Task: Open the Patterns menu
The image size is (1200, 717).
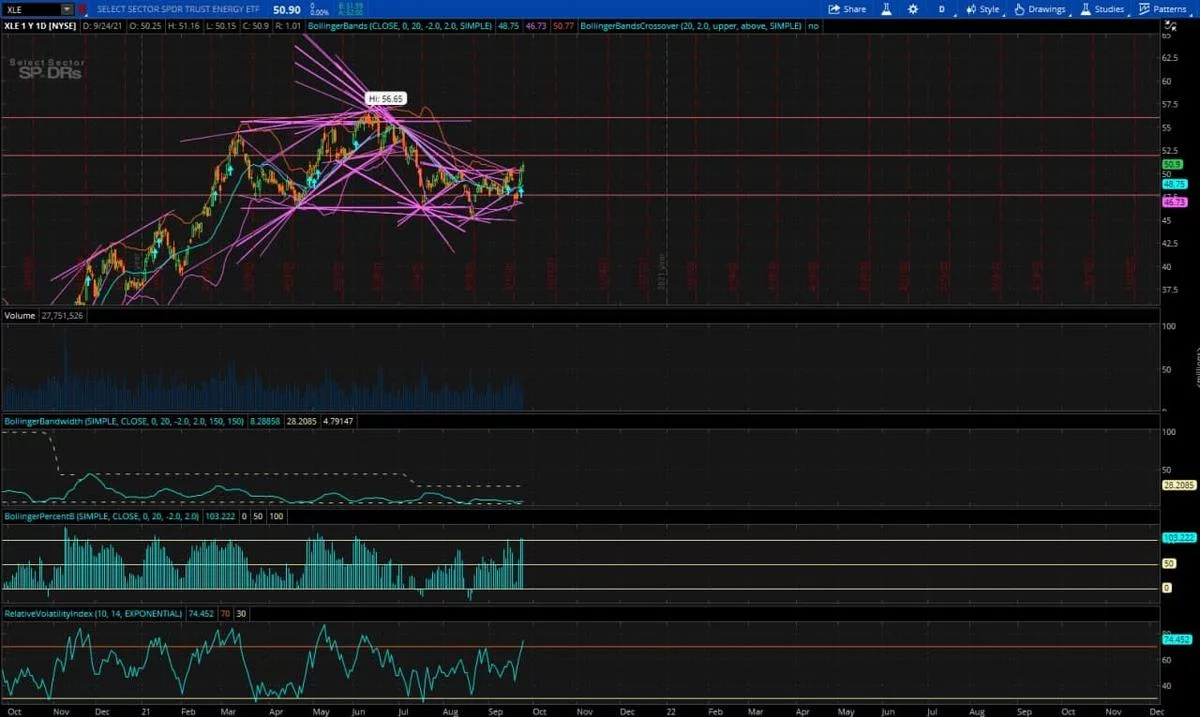Action: pyautogui.click(x=1162, y=9)
